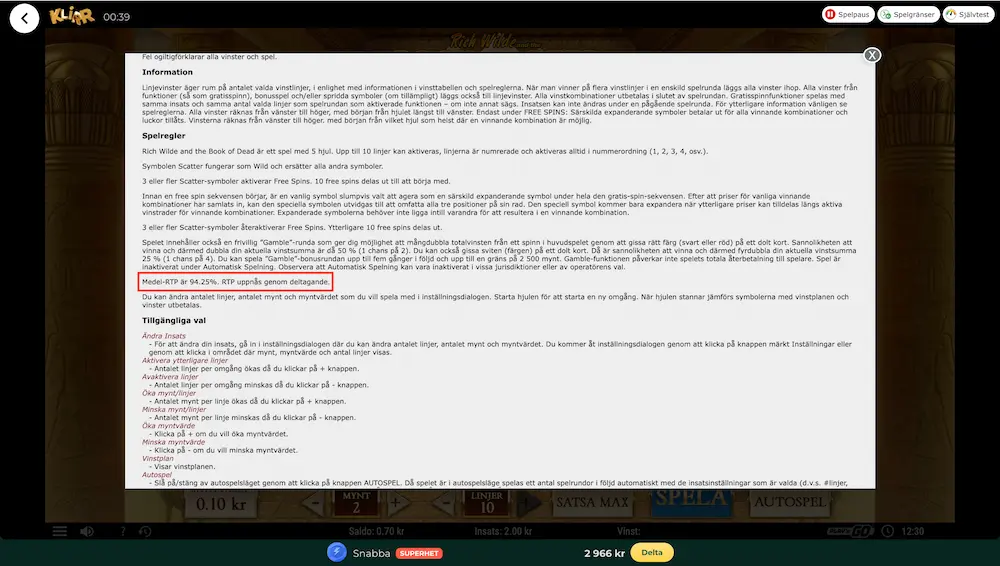Decrease coins with the minus arrow

tap(314, 503)
